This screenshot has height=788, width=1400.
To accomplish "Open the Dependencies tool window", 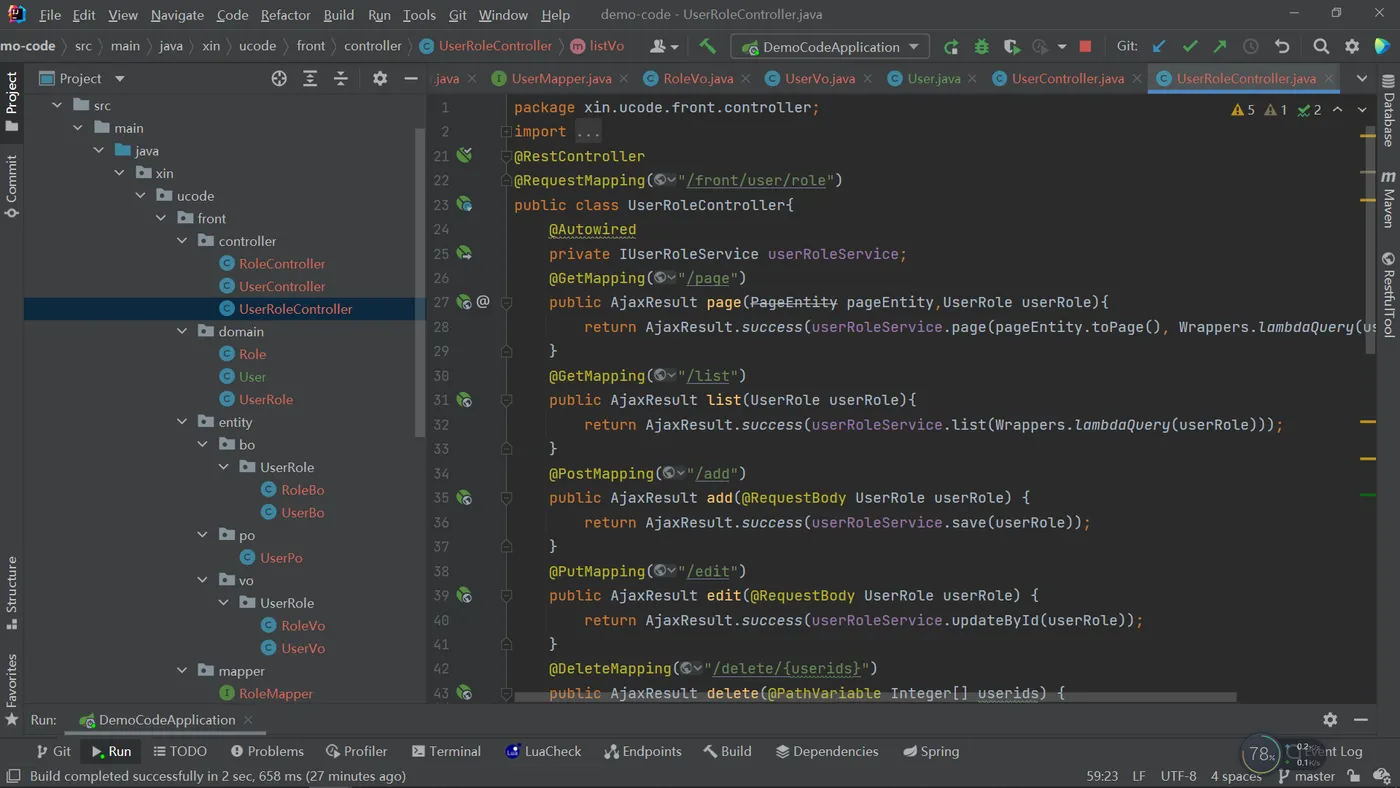I will click(x=827, y=751).
